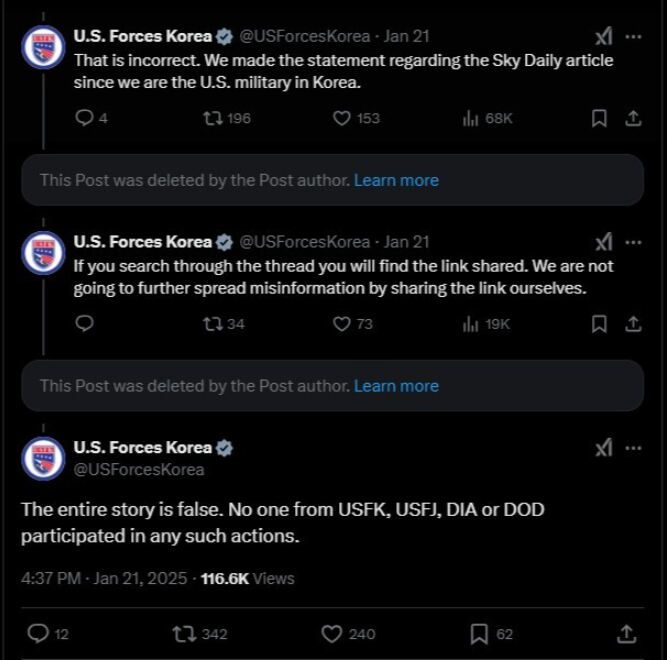667x660 pixels.
Task: Bookmark the Sky Daily article post
Action: [599, 118]
